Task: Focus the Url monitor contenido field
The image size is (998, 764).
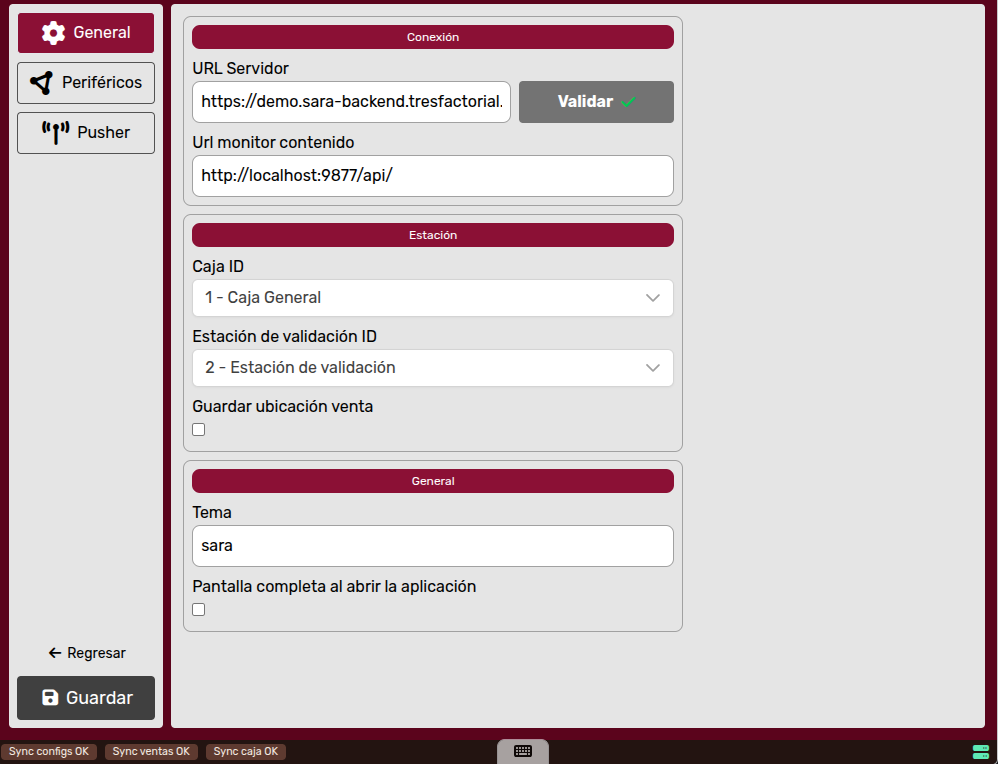Action: click(x=432, y=176)
